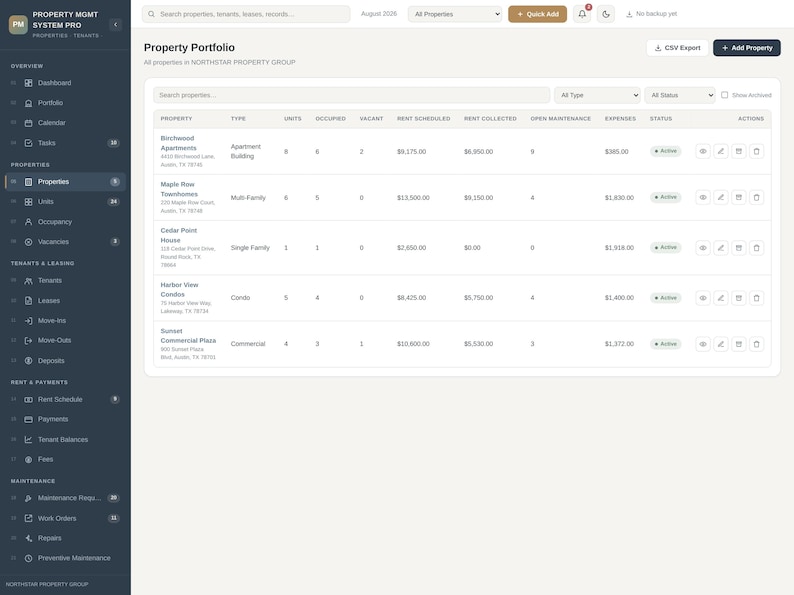Toggle dark mode moon icon

pyautogui.click(x=606, y=14)
